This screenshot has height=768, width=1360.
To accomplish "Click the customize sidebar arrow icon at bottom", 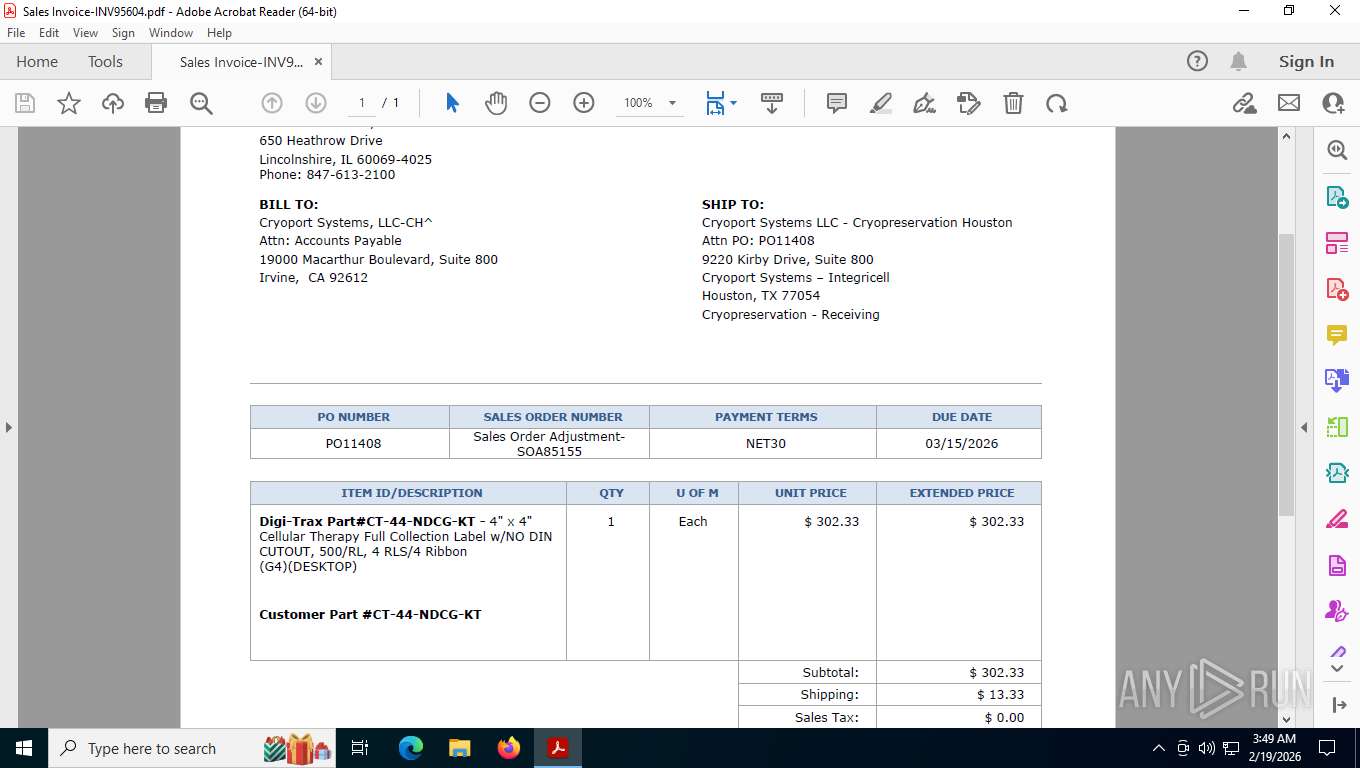I will [1340, 705].
